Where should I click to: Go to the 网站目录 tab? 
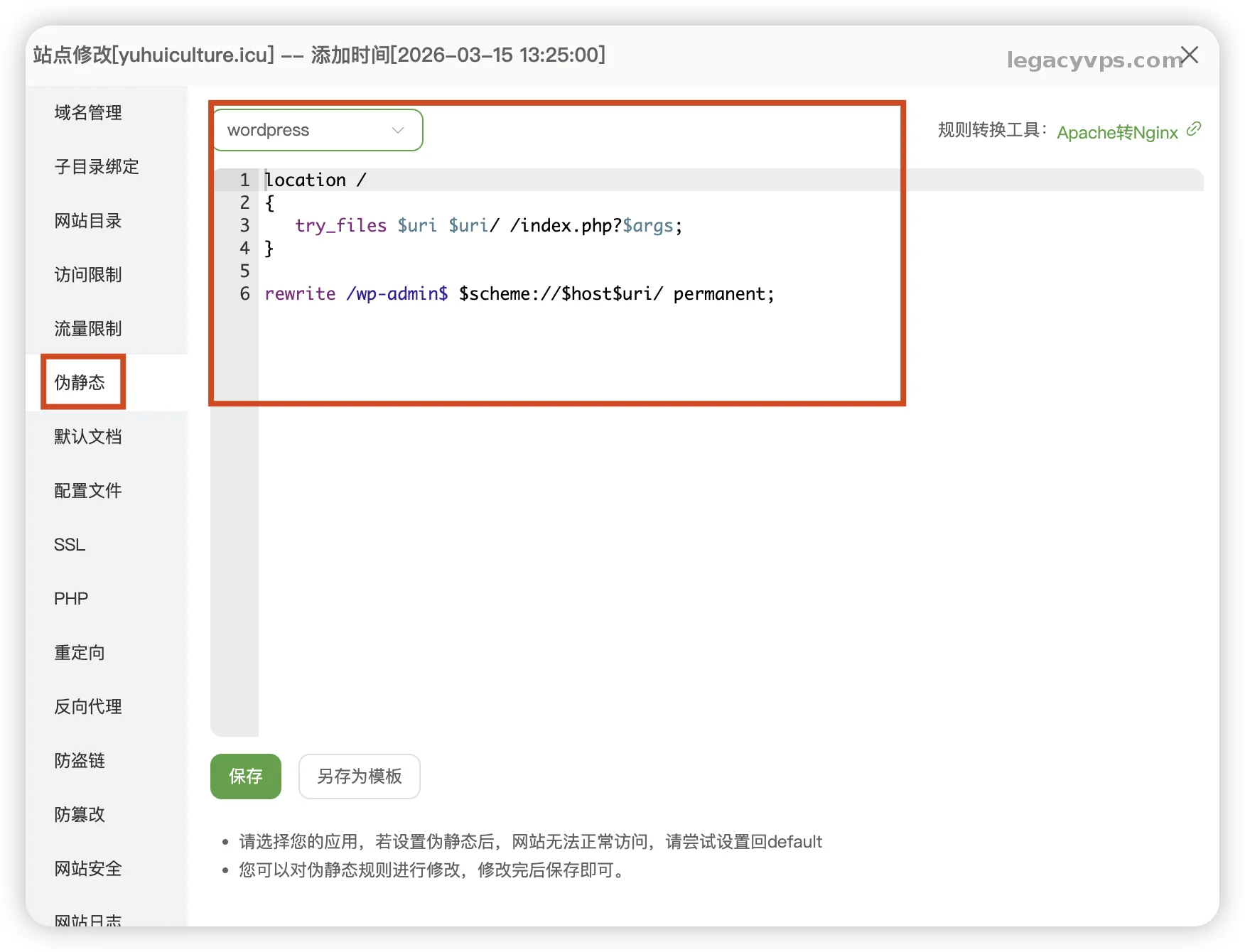coord(88,220)
